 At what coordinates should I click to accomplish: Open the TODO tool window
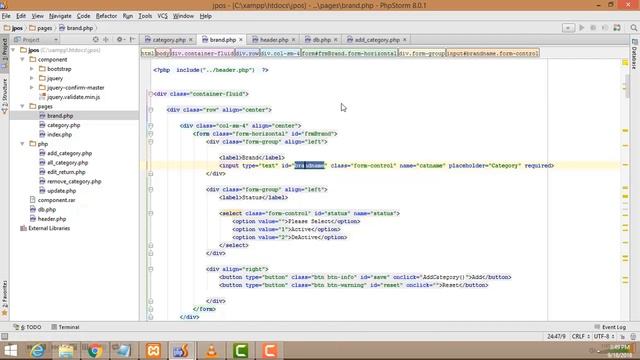click(27, 327)
